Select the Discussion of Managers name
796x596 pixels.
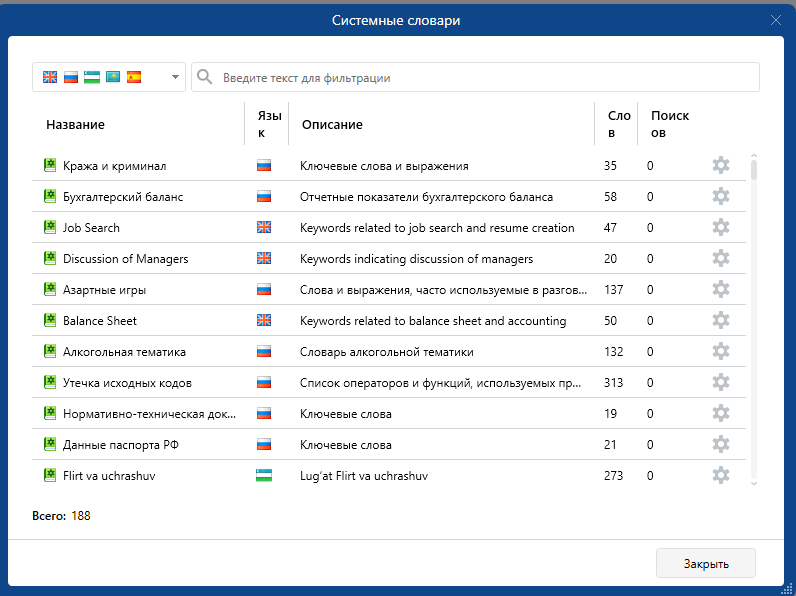pos(125,259)
